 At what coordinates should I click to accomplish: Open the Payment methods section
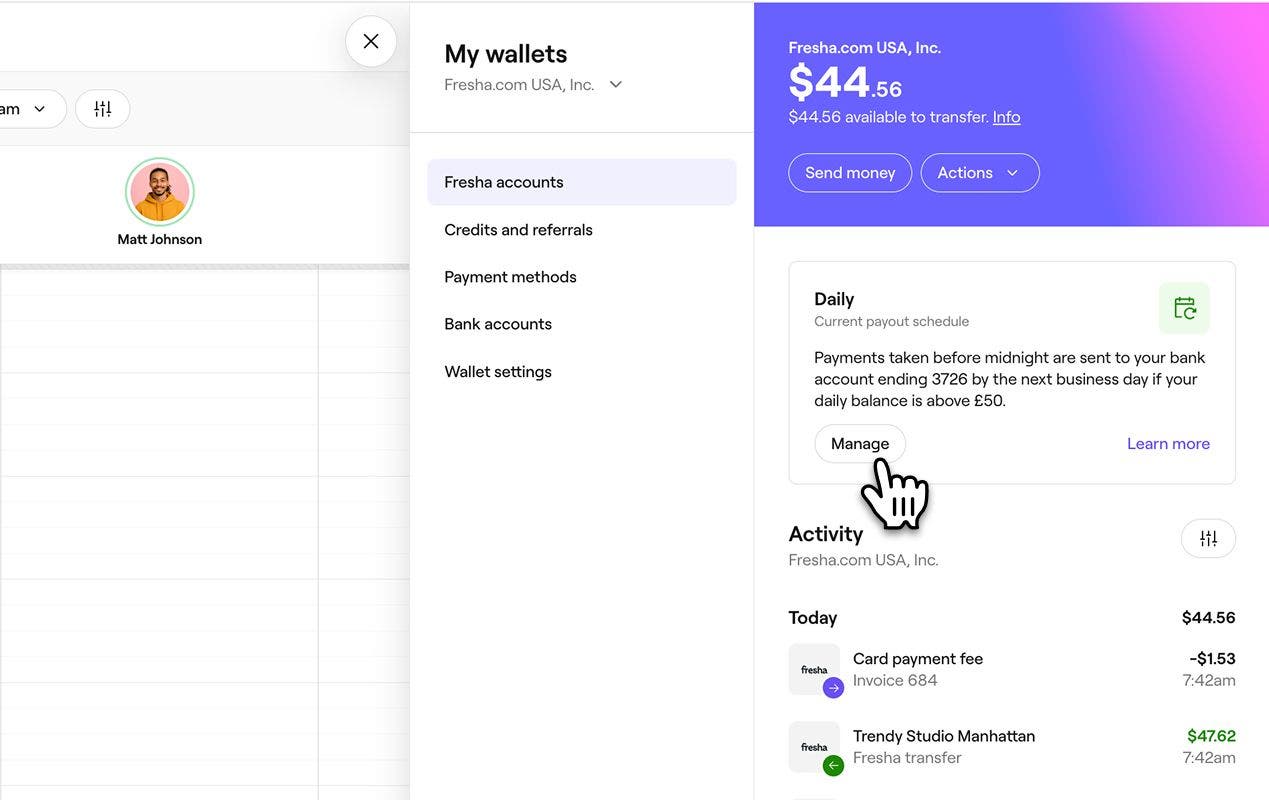[510, 276]
